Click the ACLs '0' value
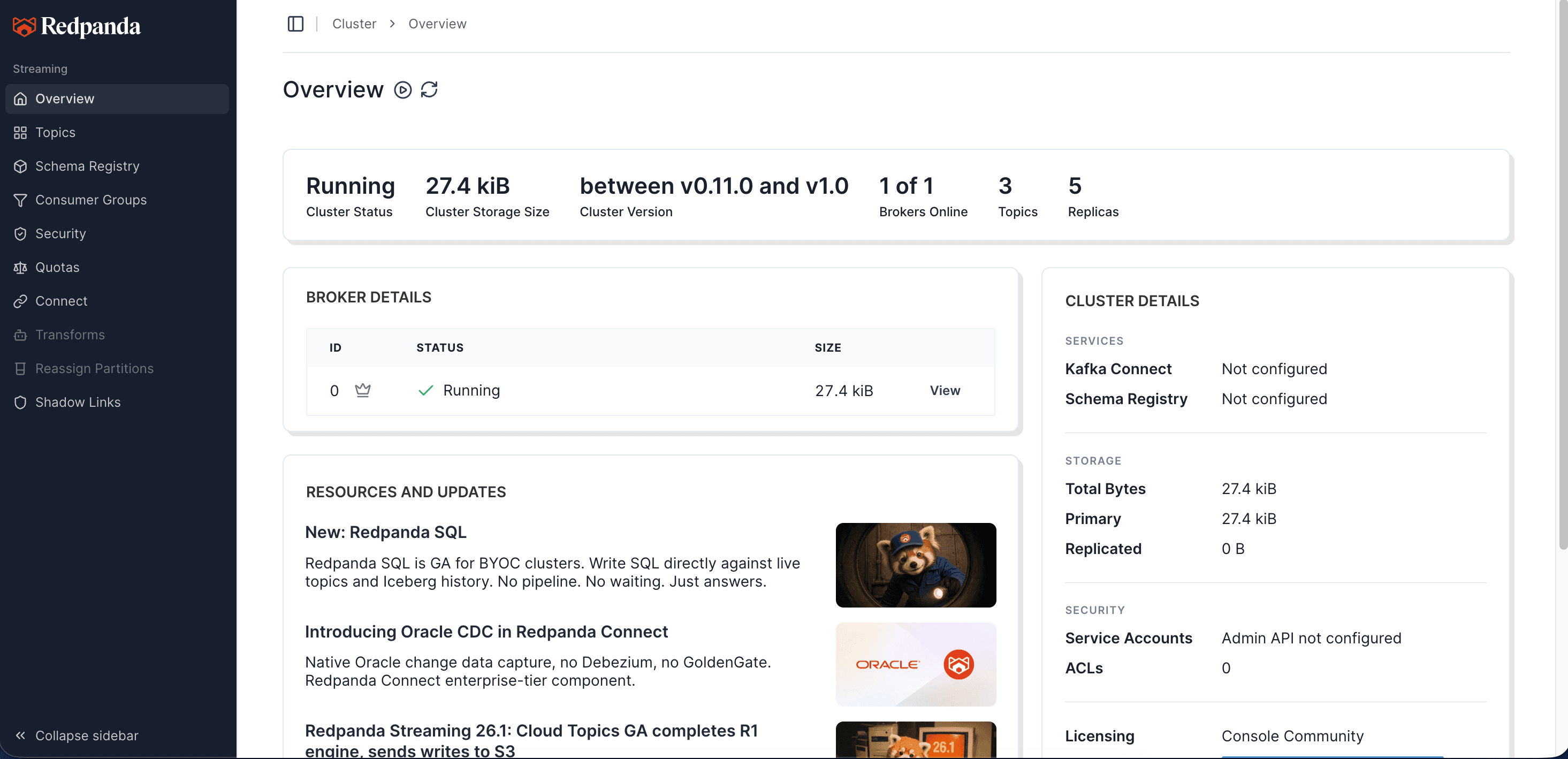The image size is (1568, 759). coord(1226,667)
